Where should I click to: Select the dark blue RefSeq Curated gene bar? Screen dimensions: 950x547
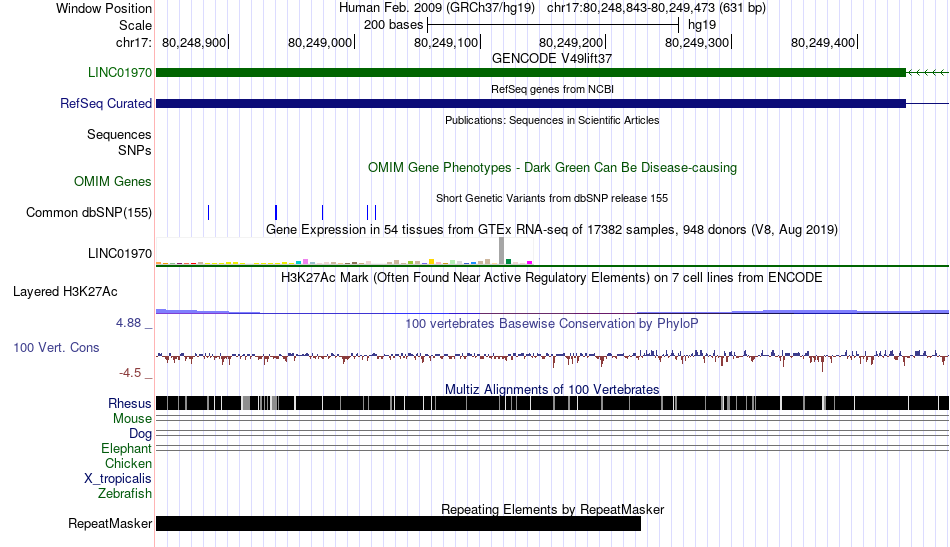(531, 104)
